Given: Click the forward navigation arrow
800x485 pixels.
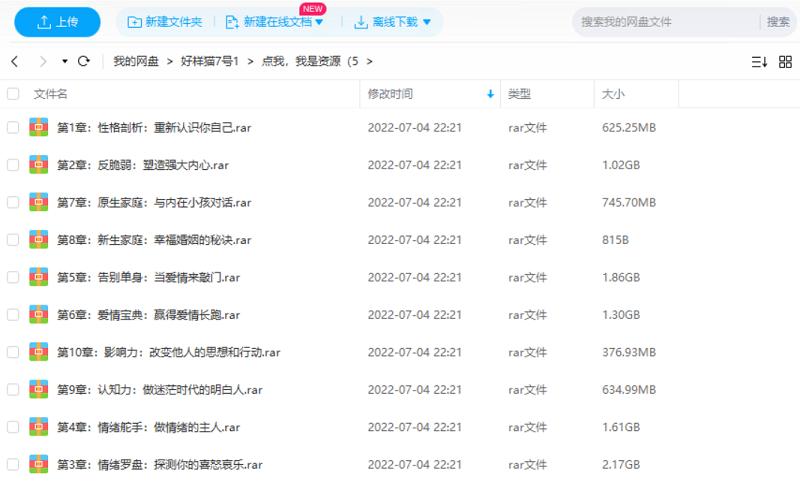Looking at the screenshot, I should click(x=41, y=61).
